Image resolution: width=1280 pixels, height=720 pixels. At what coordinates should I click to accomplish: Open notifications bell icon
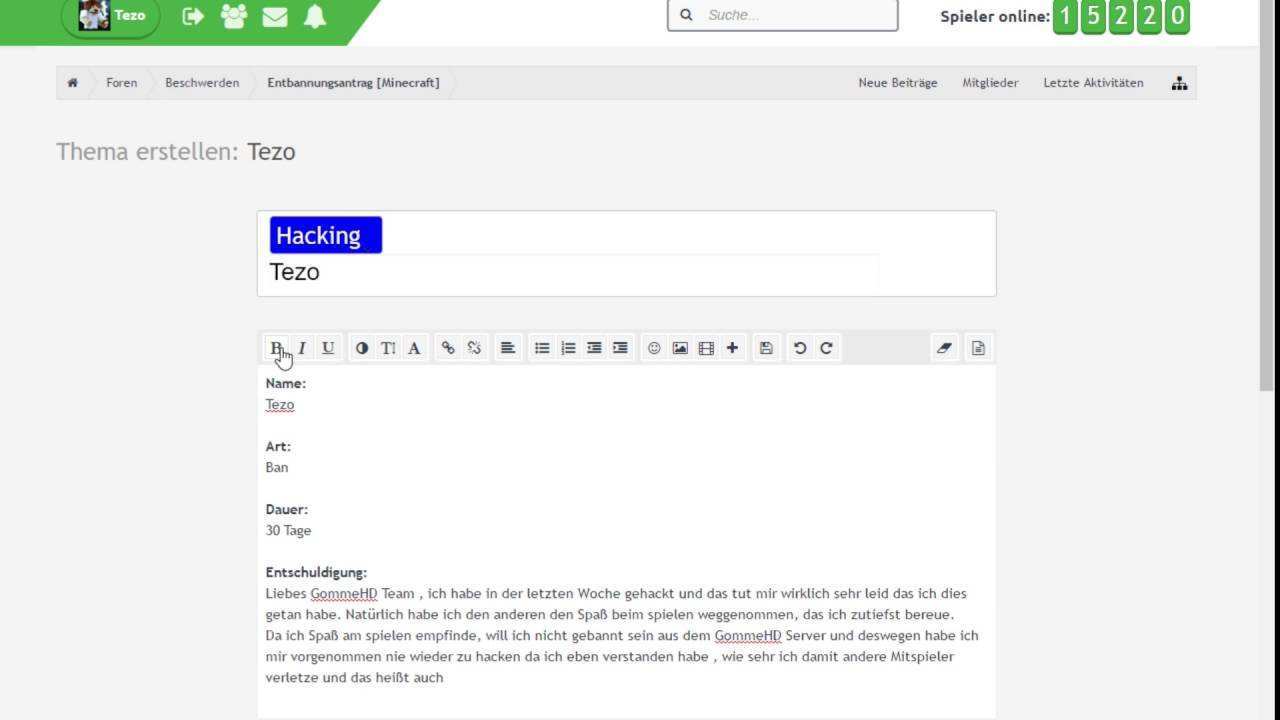coord(315,16)
